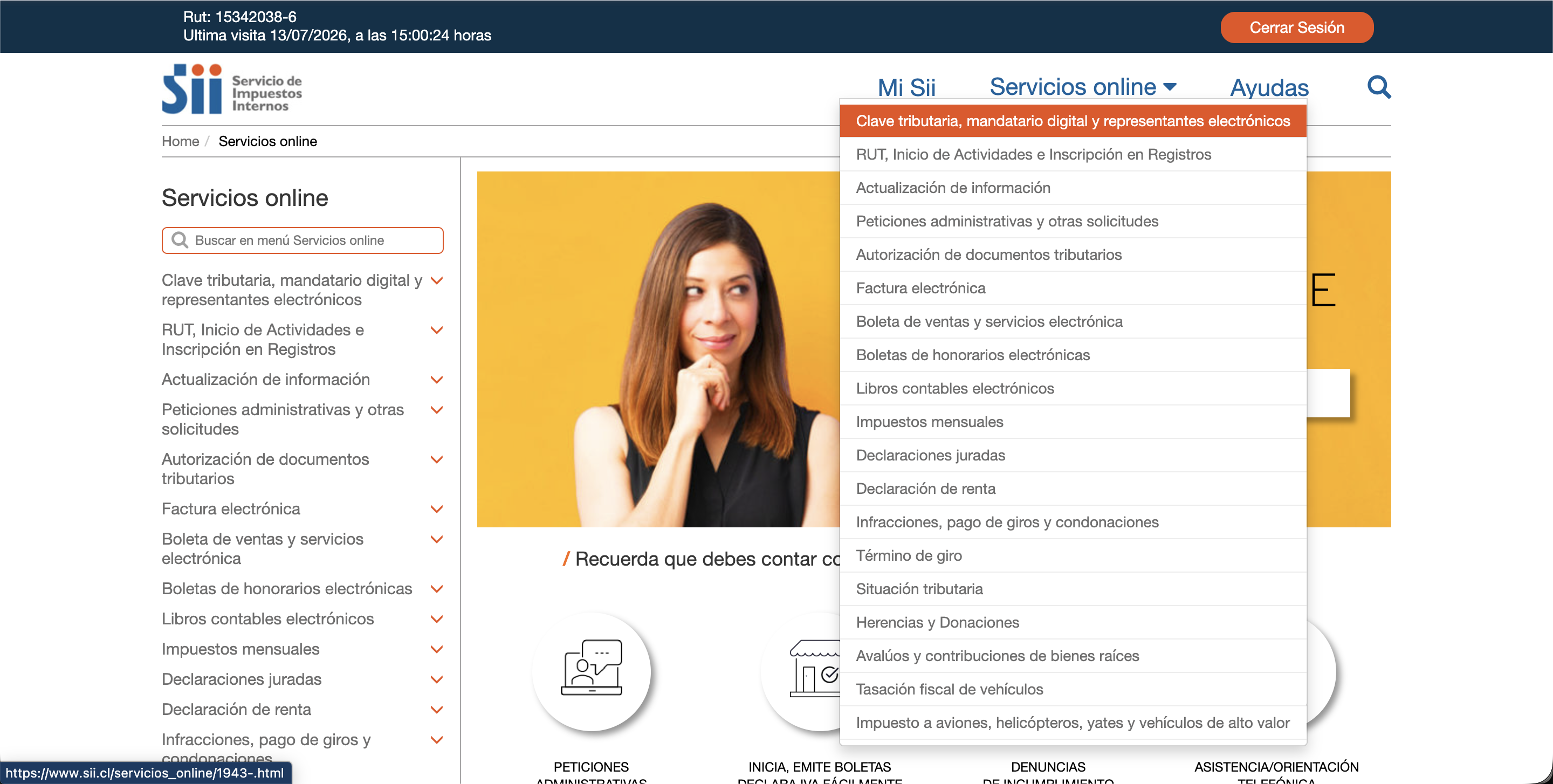Expand sidebar Declaraciones juradas chevron
Image resolution: width=1553 pixels, height=784 pixels.
click(437, 679)
